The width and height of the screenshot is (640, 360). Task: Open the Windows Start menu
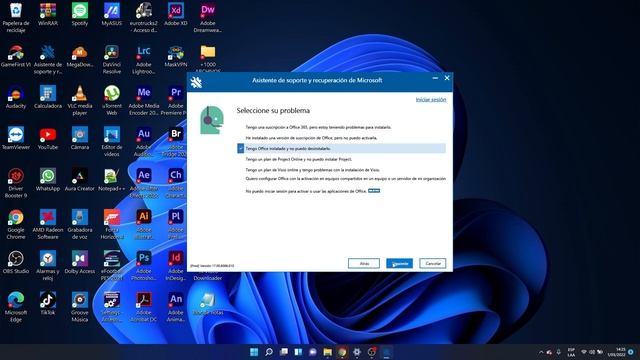pyautogui.click(x=254, y=352)
